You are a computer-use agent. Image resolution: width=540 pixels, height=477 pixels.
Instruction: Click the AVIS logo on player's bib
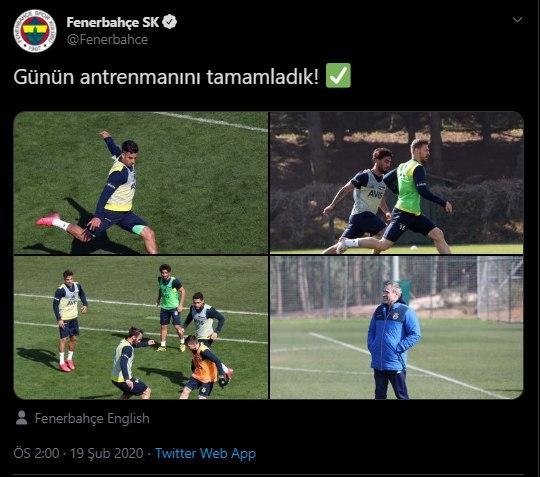375,194
